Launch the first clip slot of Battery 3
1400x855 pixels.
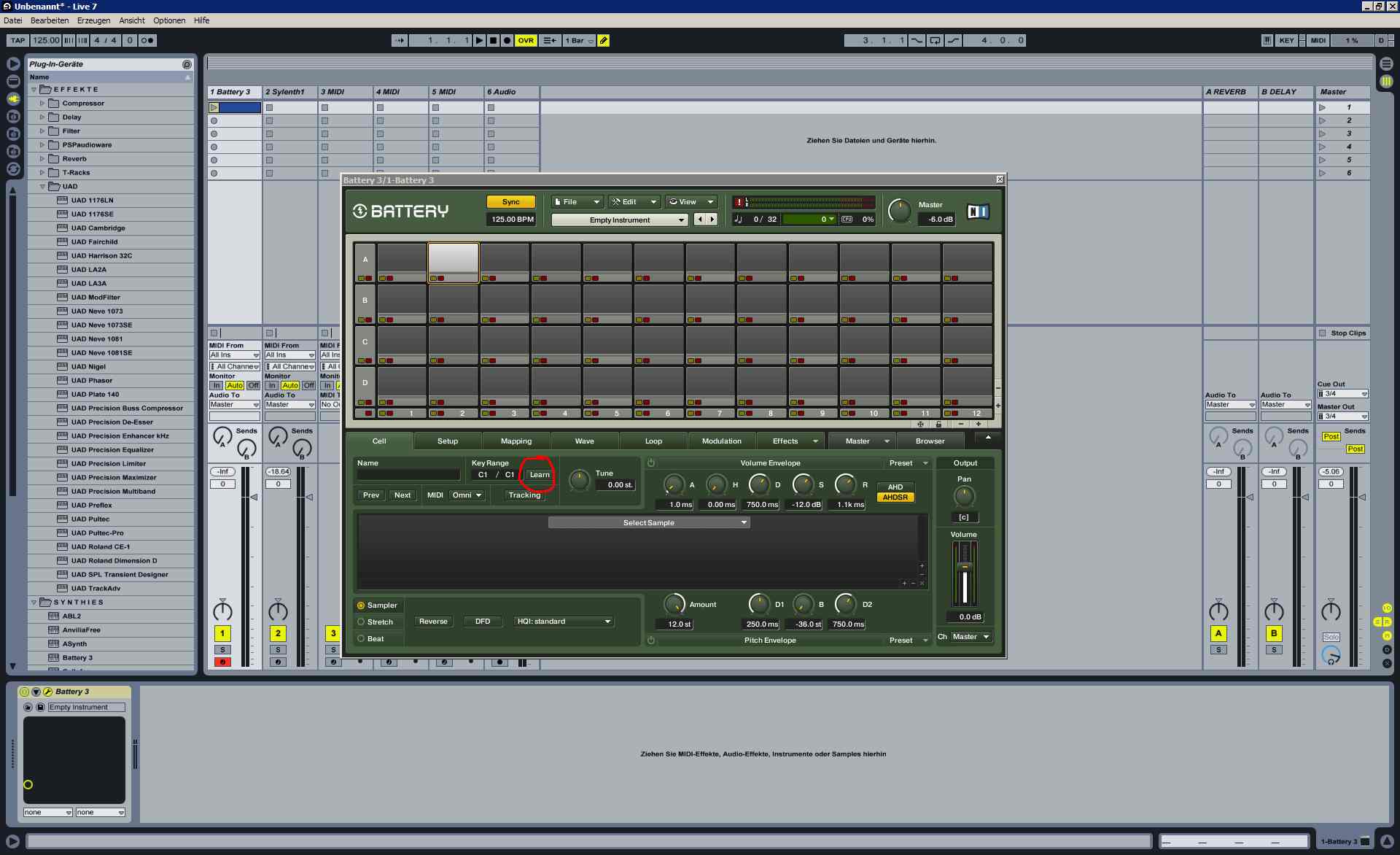(x=214, y=108)
